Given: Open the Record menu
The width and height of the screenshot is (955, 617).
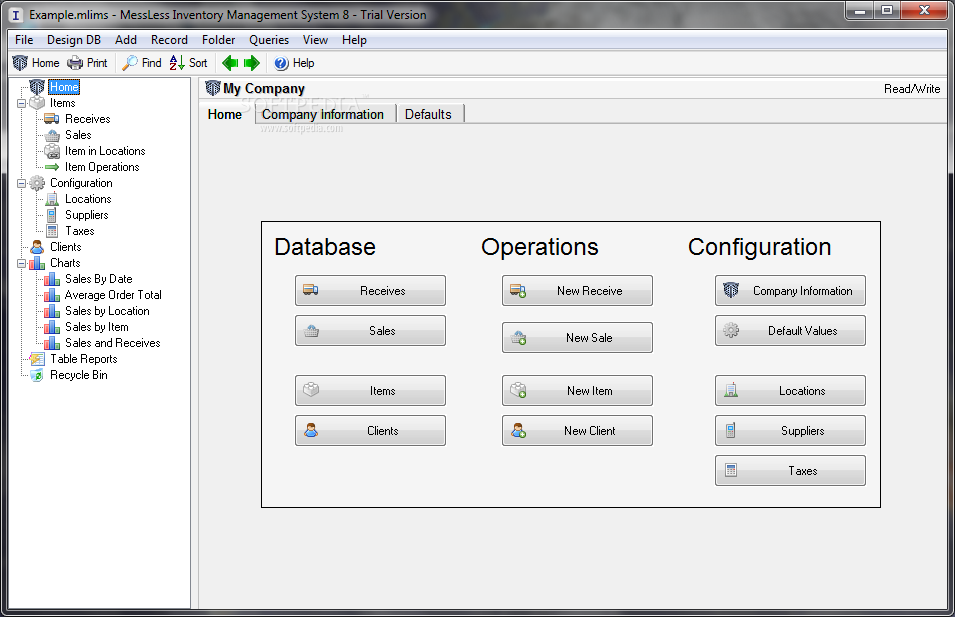Looking at the screenshot, I should click(x=169, y=40).
